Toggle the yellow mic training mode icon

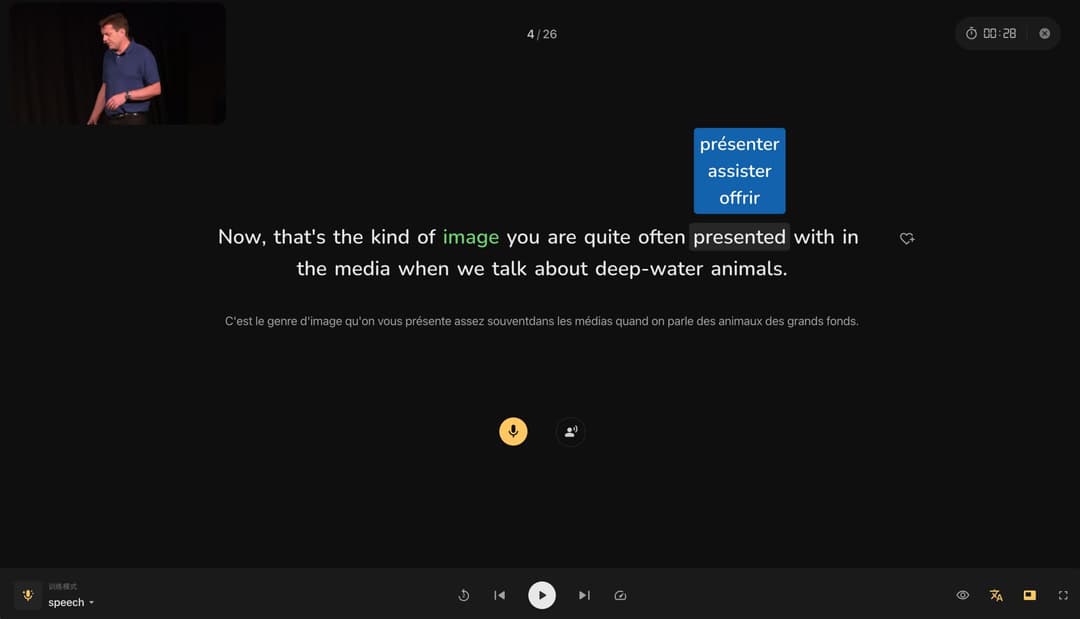(27, 595)
